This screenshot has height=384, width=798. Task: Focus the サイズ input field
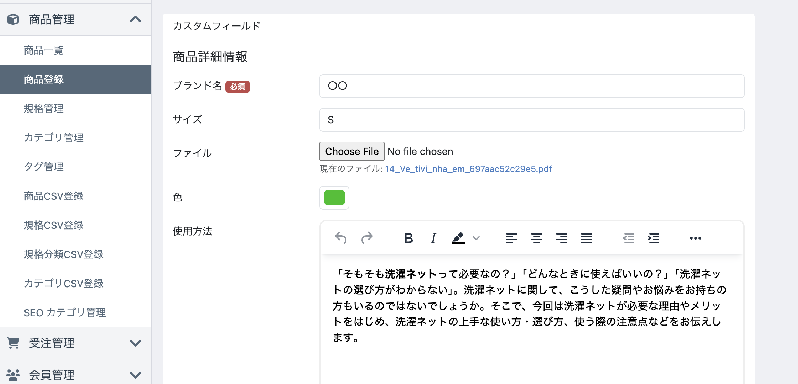pos(532,120)
